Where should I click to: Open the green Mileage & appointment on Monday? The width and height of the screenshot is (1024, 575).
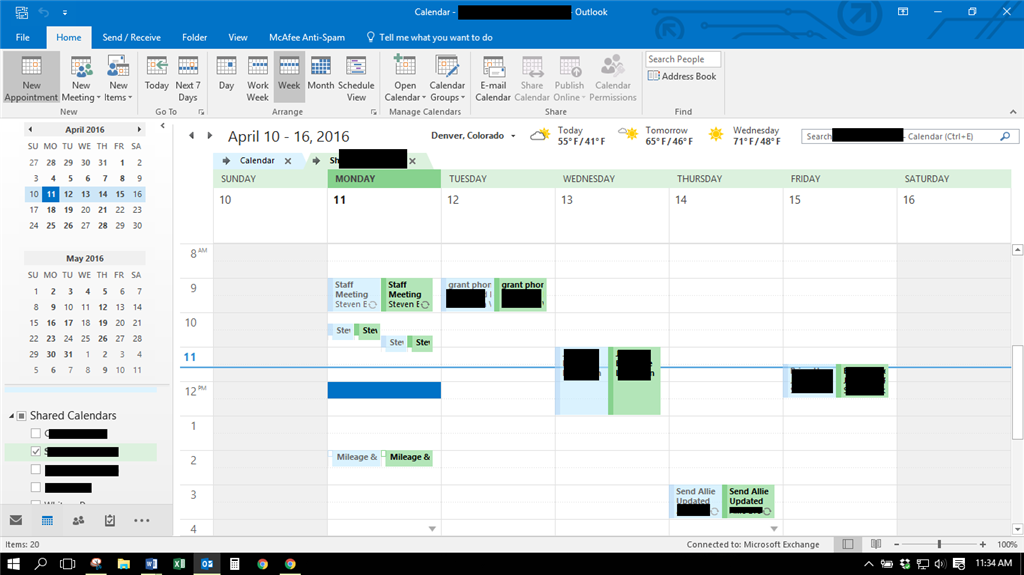(x=408, y=457)
